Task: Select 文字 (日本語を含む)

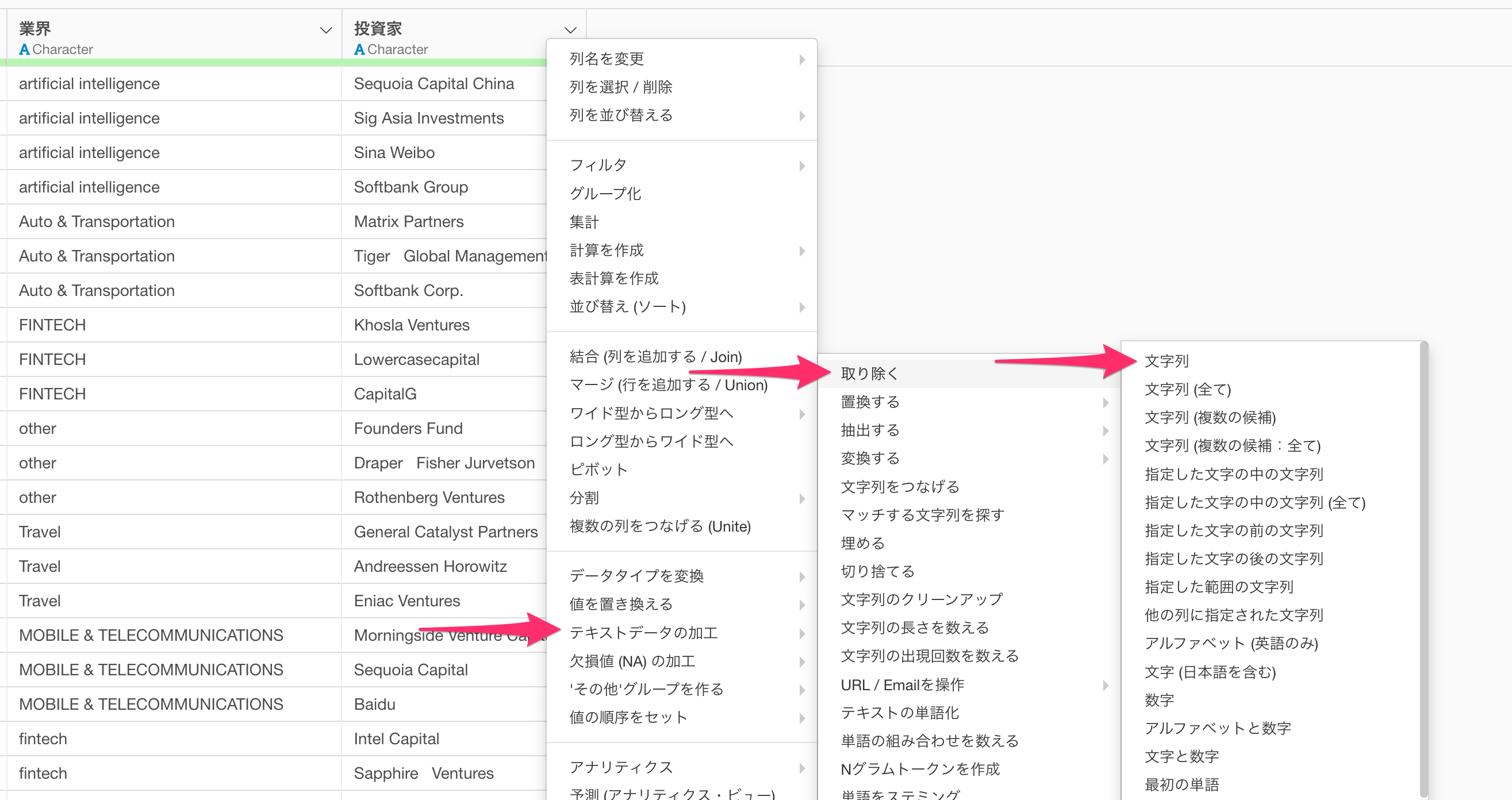Action: (x=1271, y=672)
